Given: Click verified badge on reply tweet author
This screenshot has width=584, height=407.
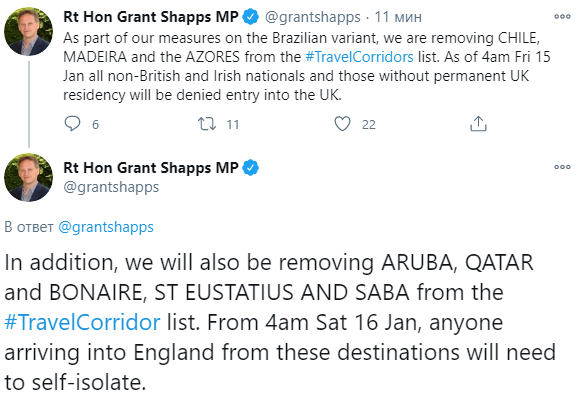Looking at the screenshot, I should 251,168.
